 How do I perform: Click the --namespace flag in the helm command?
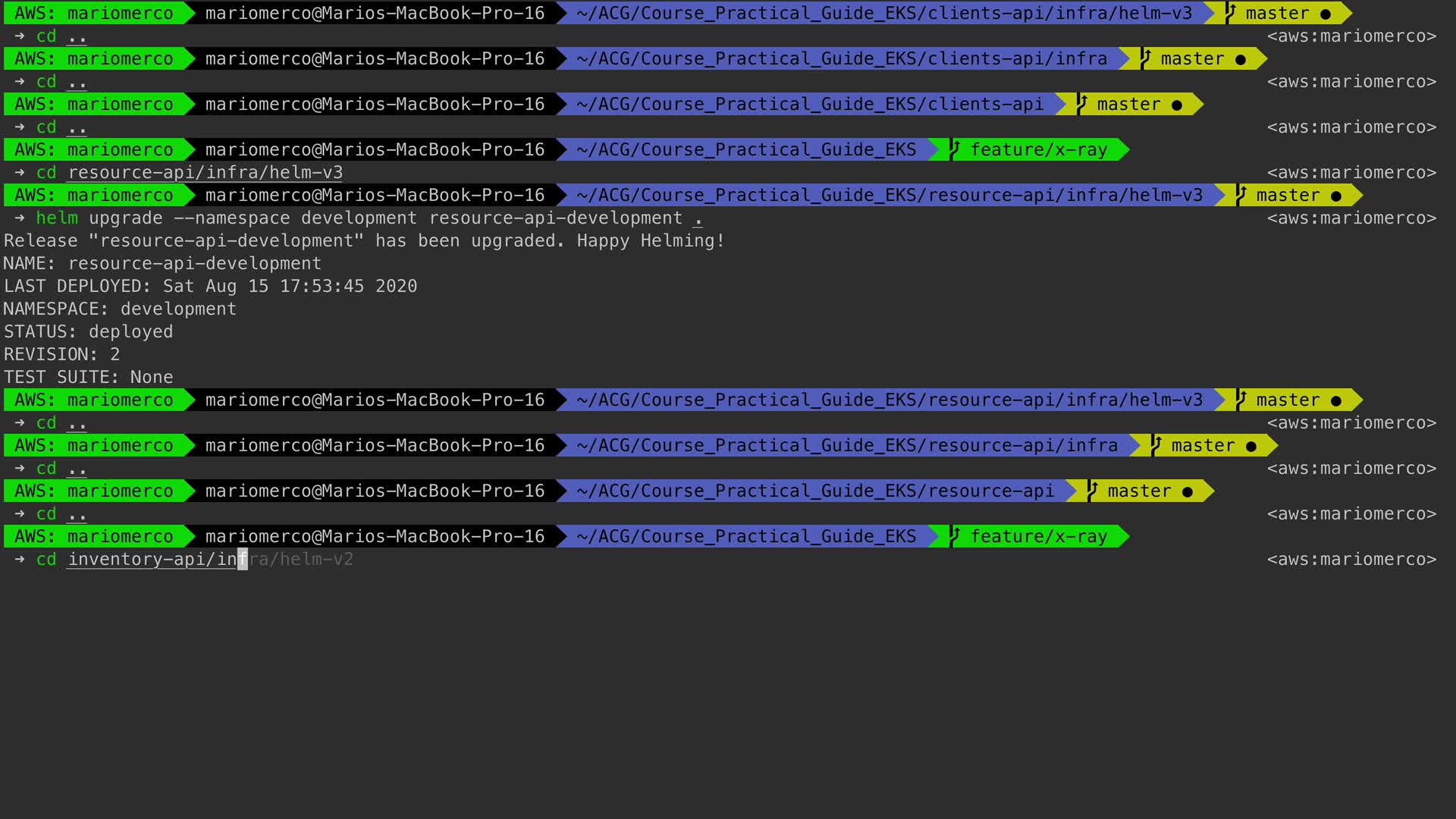pos(232,218)
